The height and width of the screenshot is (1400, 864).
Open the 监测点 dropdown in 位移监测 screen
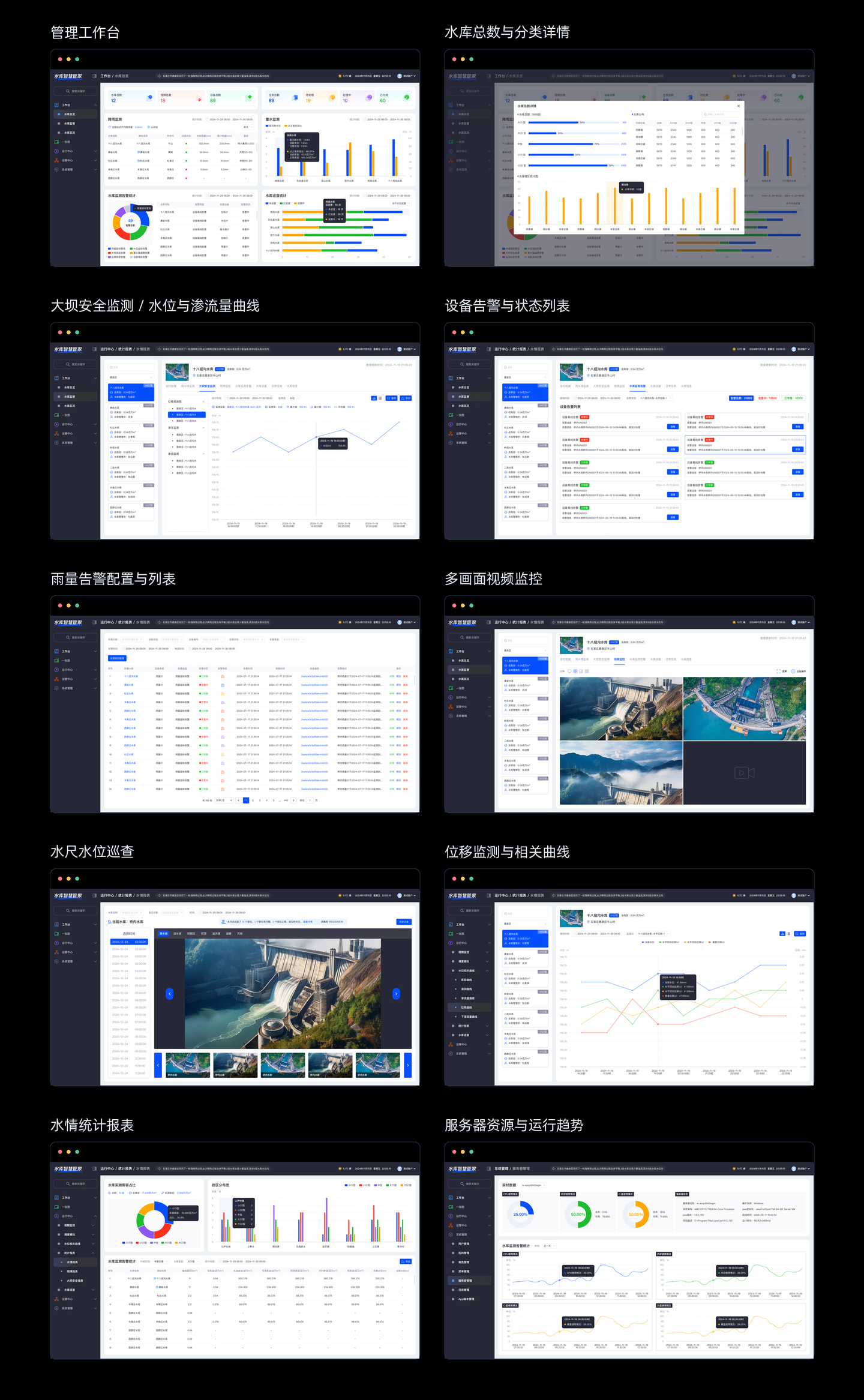(x=653, y=934)
